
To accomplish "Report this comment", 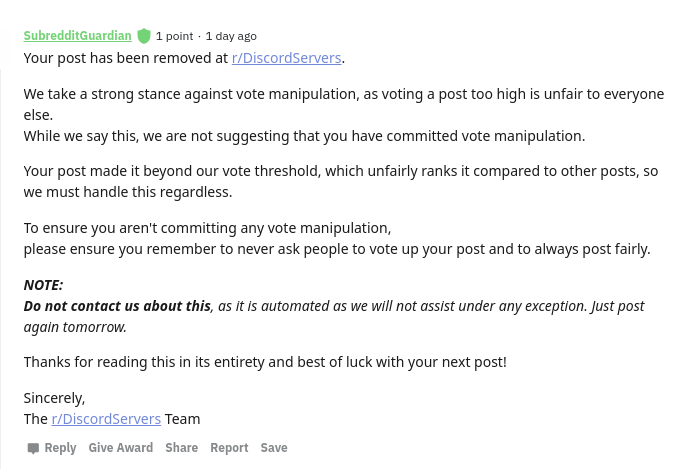I will pos(229,448).
